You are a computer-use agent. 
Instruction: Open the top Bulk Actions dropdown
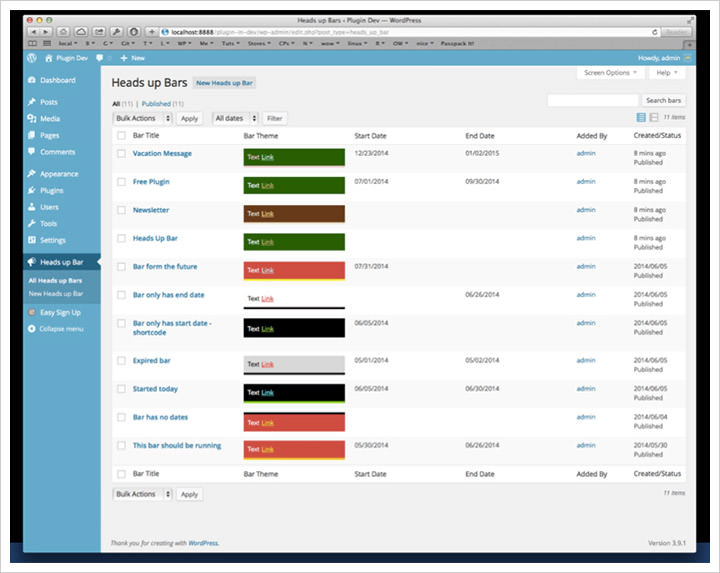point(142,118)
